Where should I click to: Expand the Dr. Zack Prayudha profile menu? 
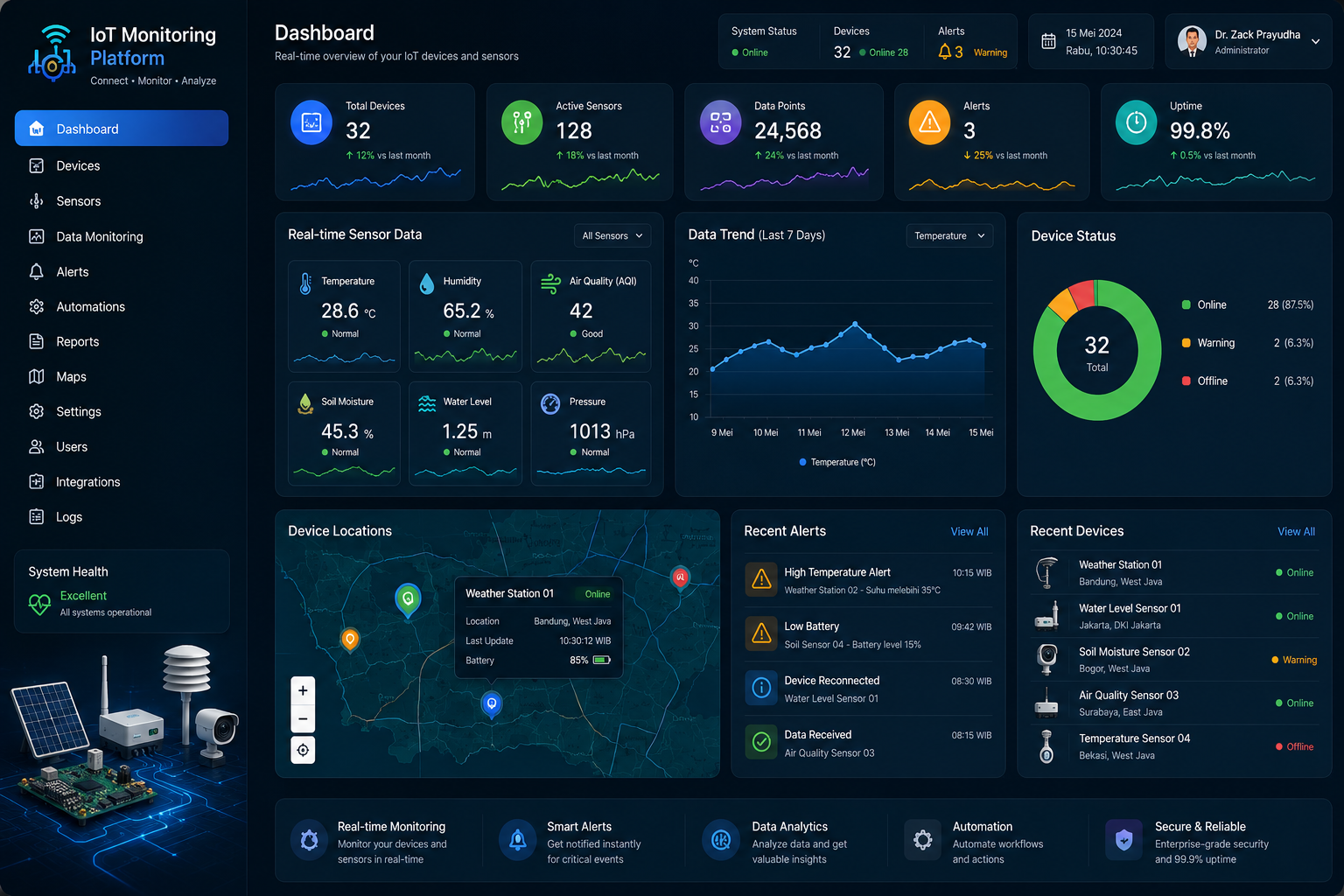[x=1315, y=41]
